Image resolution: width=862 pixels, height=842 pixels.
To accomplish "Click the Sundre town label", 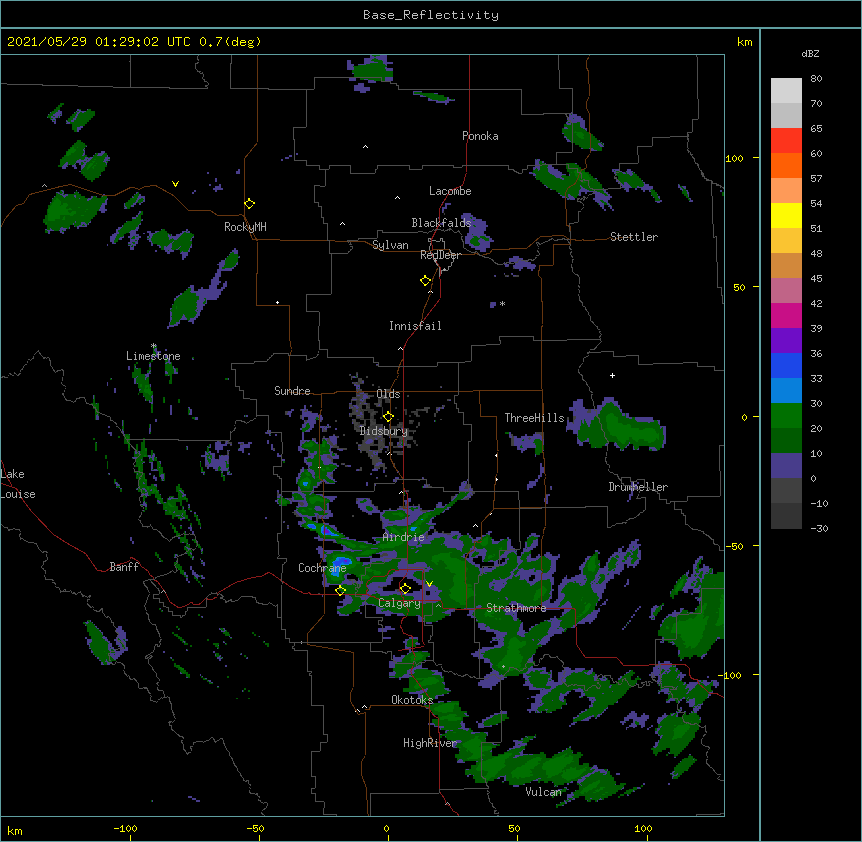I will point(292,391).
